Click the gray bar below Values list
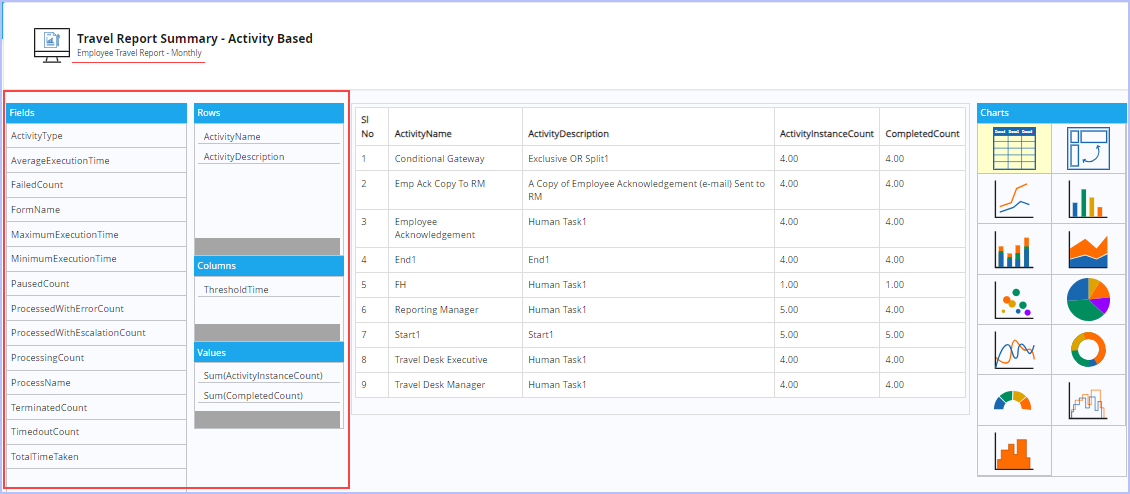 267,420
